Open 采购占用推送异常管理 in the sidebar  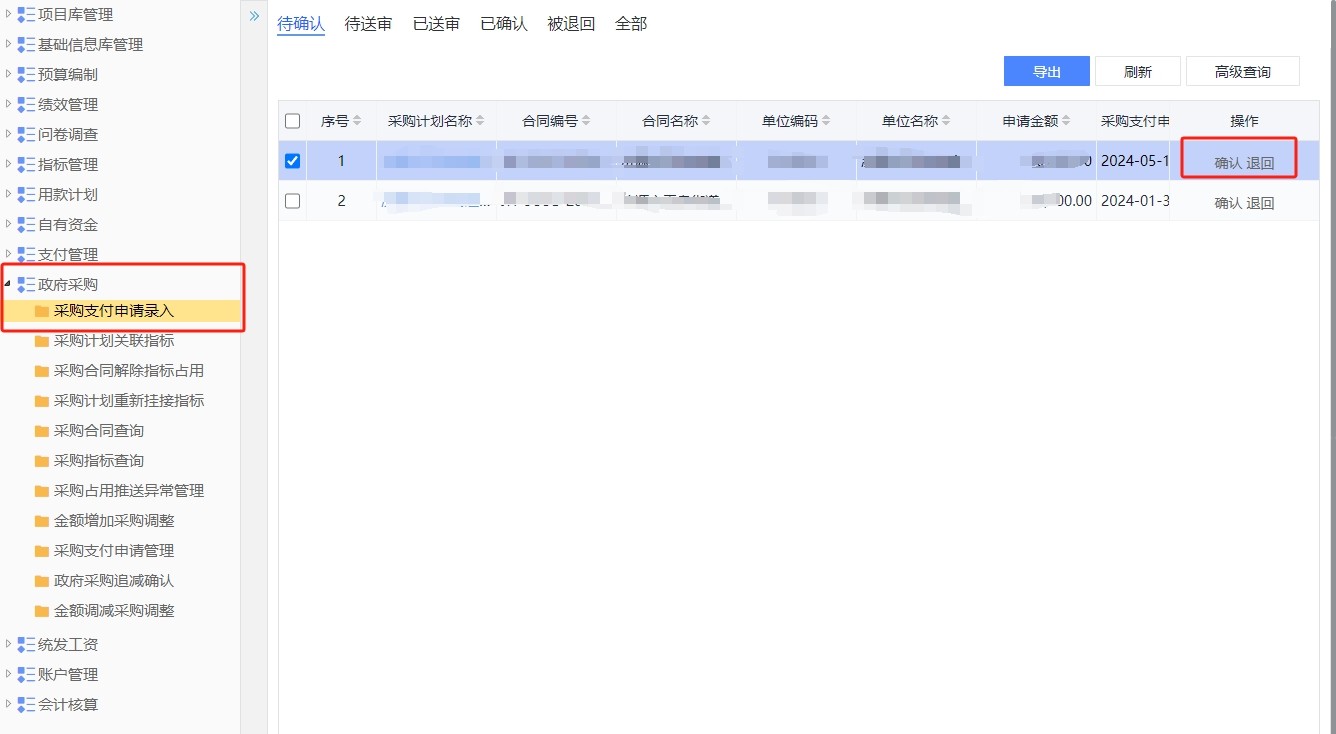[129, 491]
